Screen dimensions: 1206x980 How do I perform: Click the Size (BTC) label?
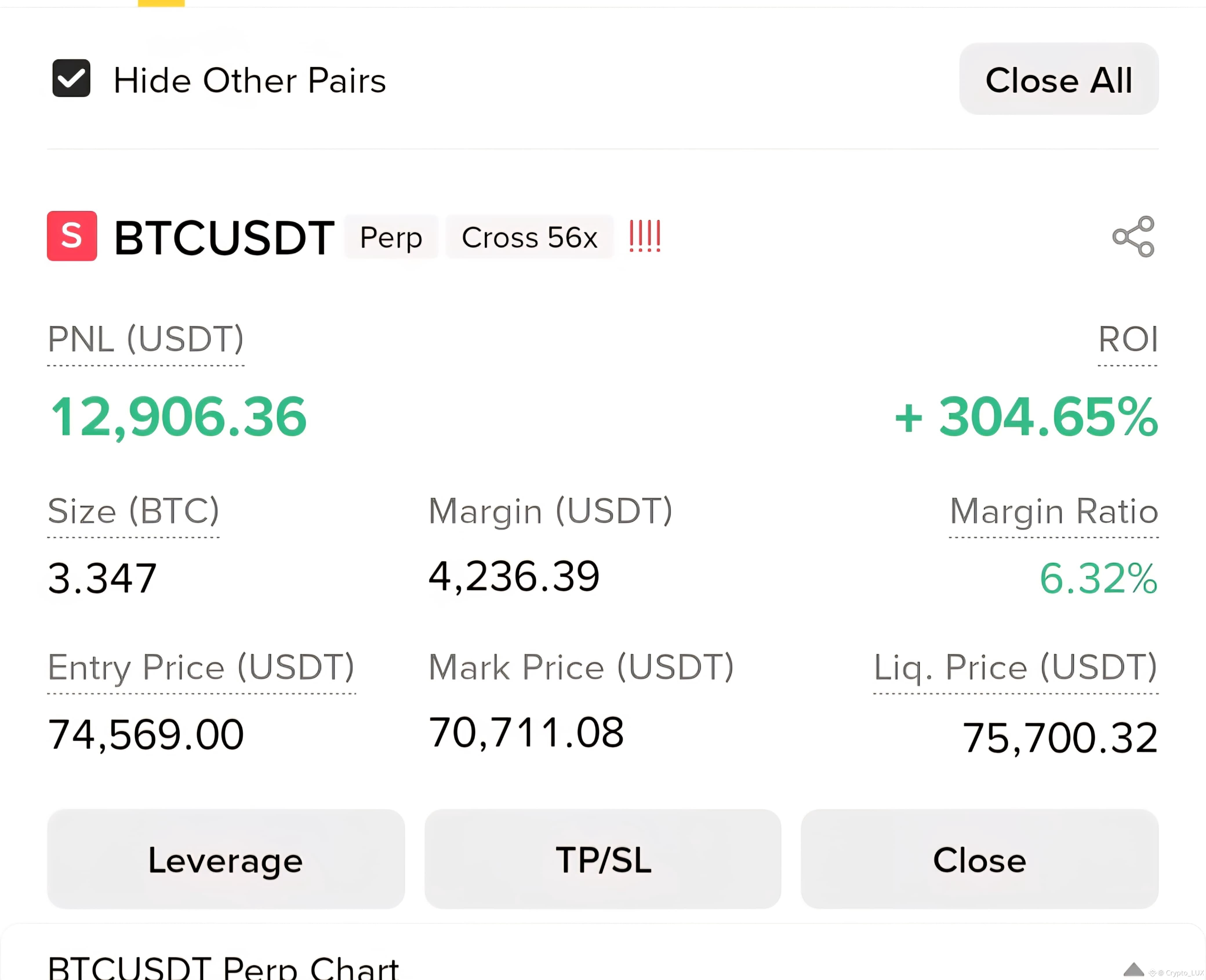point(133,511)
